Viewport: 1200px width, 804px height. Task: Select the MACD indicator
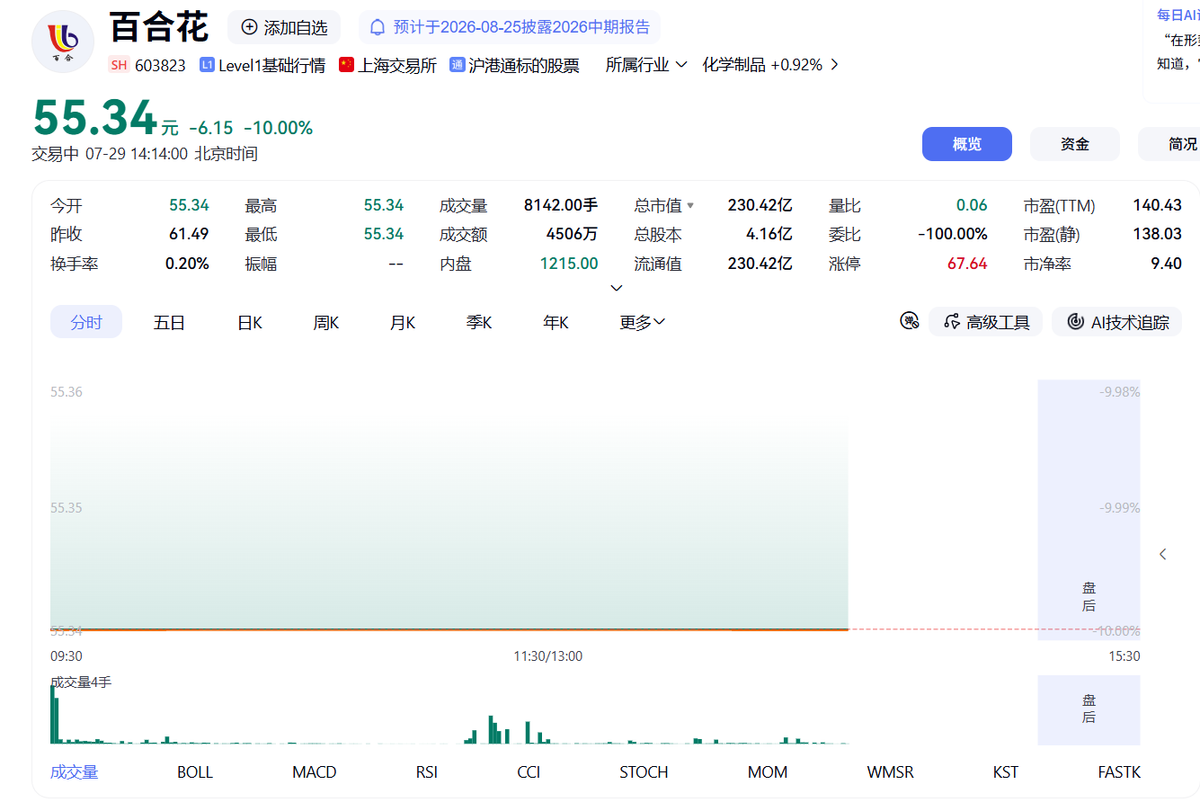pos(314,772)
